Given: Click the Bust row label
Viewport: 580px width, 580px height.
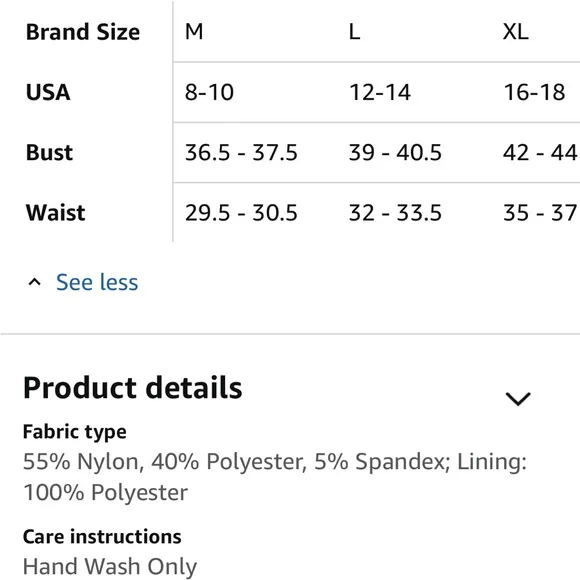Looking at the screenshot, I should tap(49, 152).
